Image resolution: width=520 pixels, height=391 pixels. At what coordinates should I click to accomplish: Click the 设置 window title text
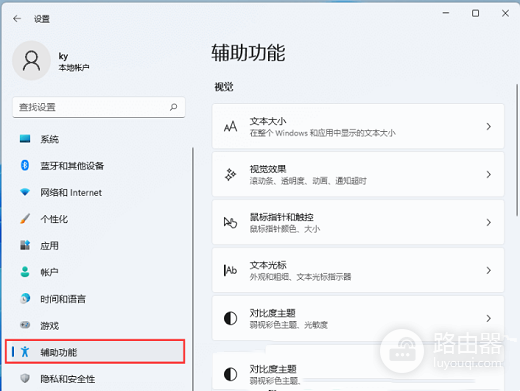(x=42, y=19)
